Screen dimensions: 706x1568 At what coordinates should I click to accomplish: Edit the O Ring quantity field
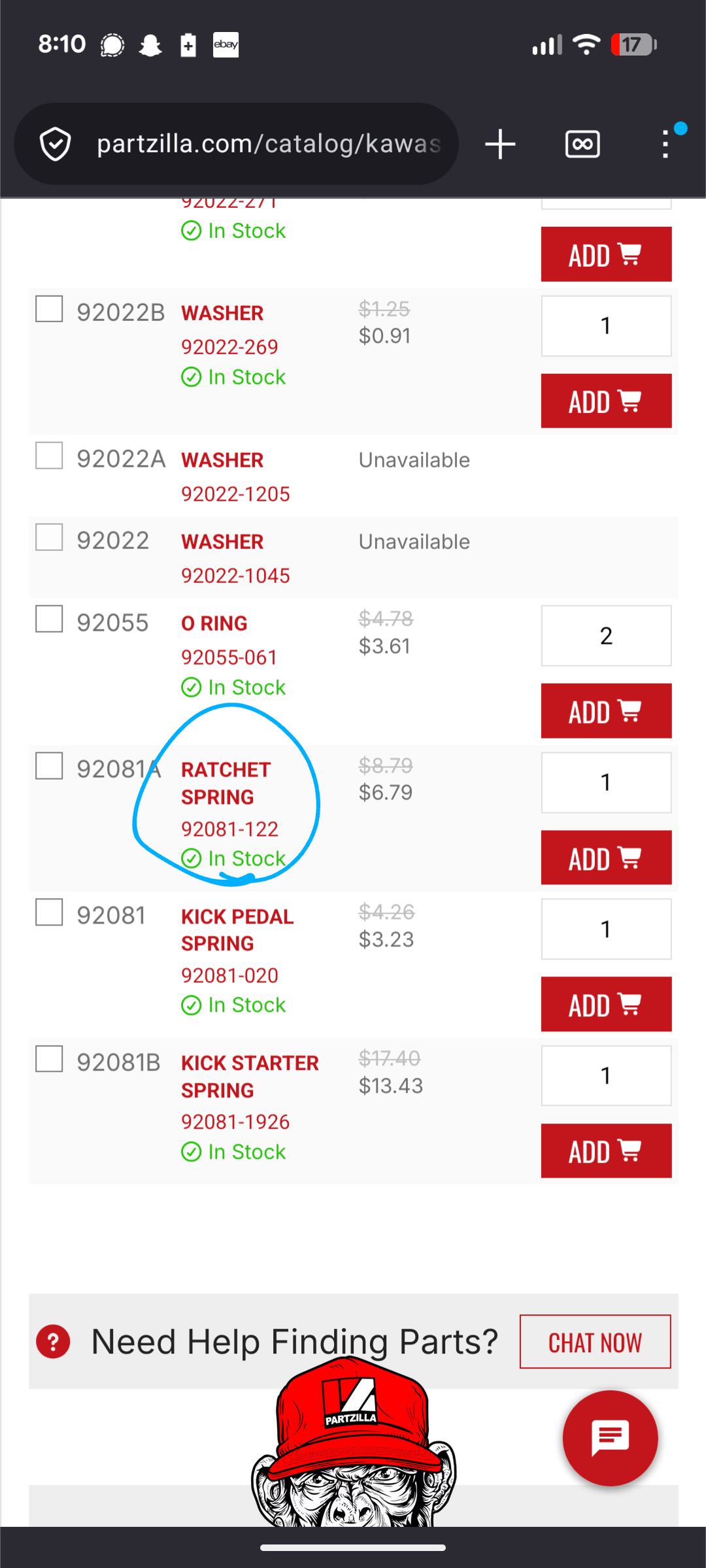[x=606, y=635]
